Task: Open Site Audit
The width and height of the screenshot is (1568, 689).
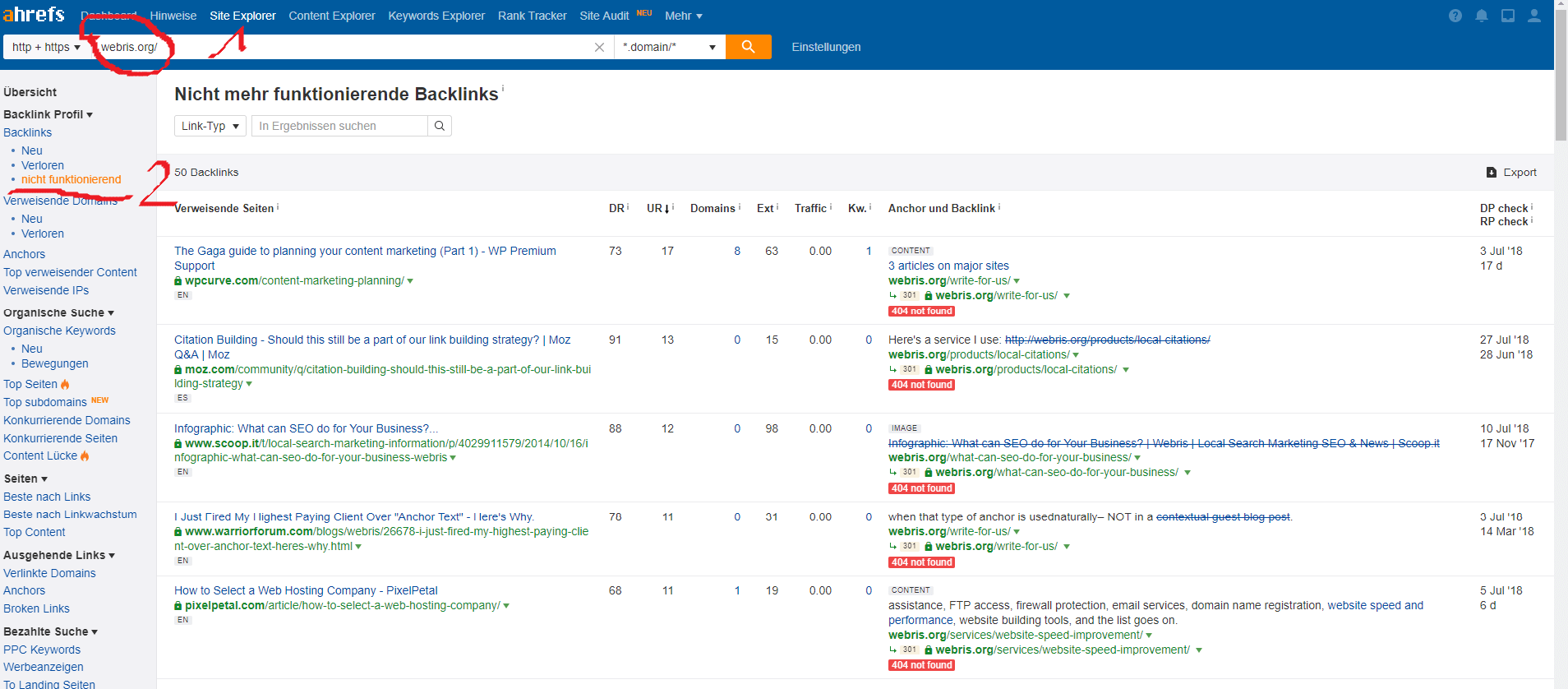Action: [604, 16]
